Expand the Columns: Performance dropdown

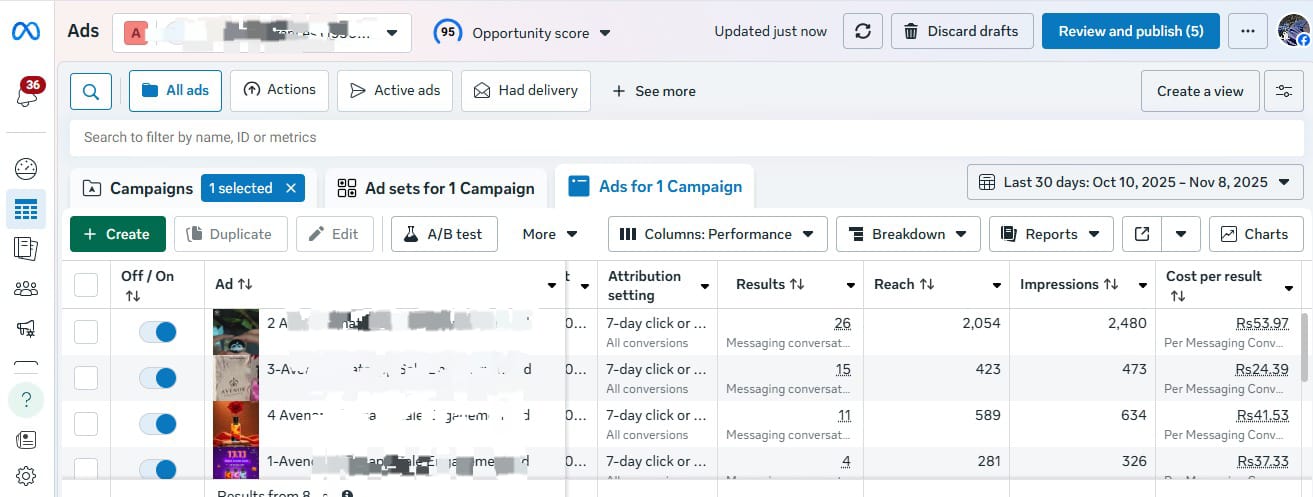[x=717, y=234]
